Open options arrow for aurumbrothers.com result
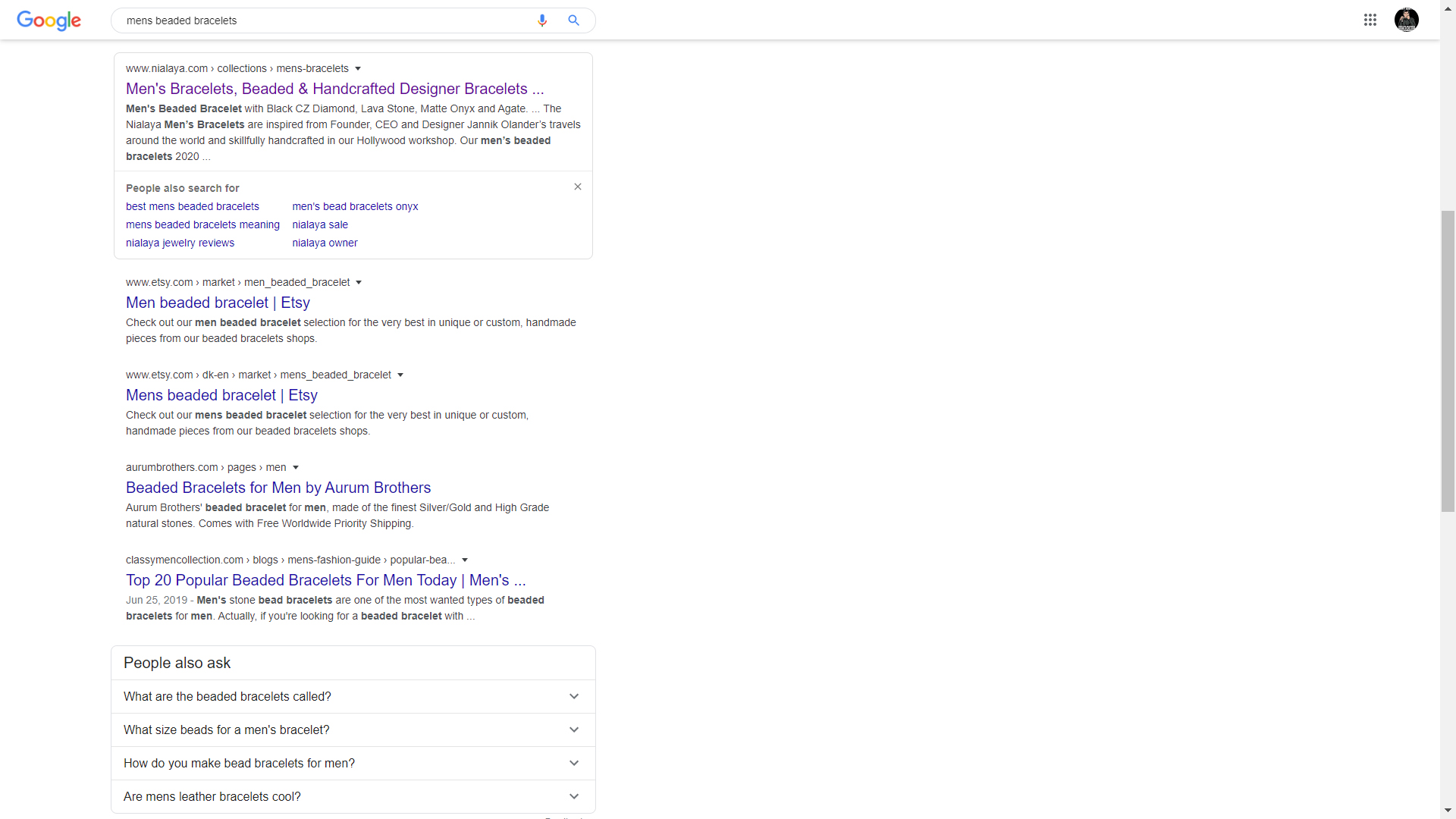 (296, 467)
